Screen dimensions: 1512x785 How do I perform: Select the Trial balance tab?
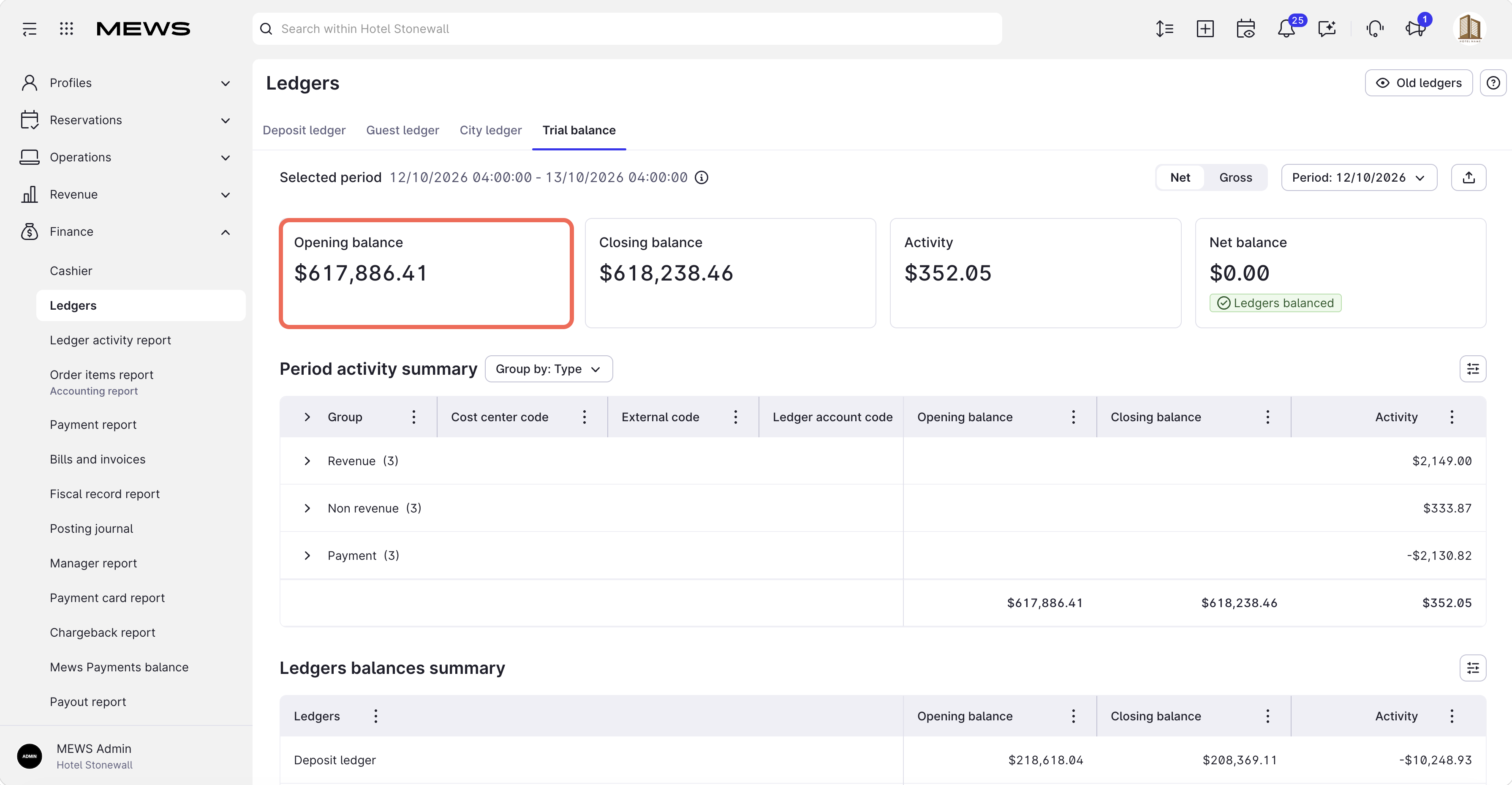(x=579, y=131)
